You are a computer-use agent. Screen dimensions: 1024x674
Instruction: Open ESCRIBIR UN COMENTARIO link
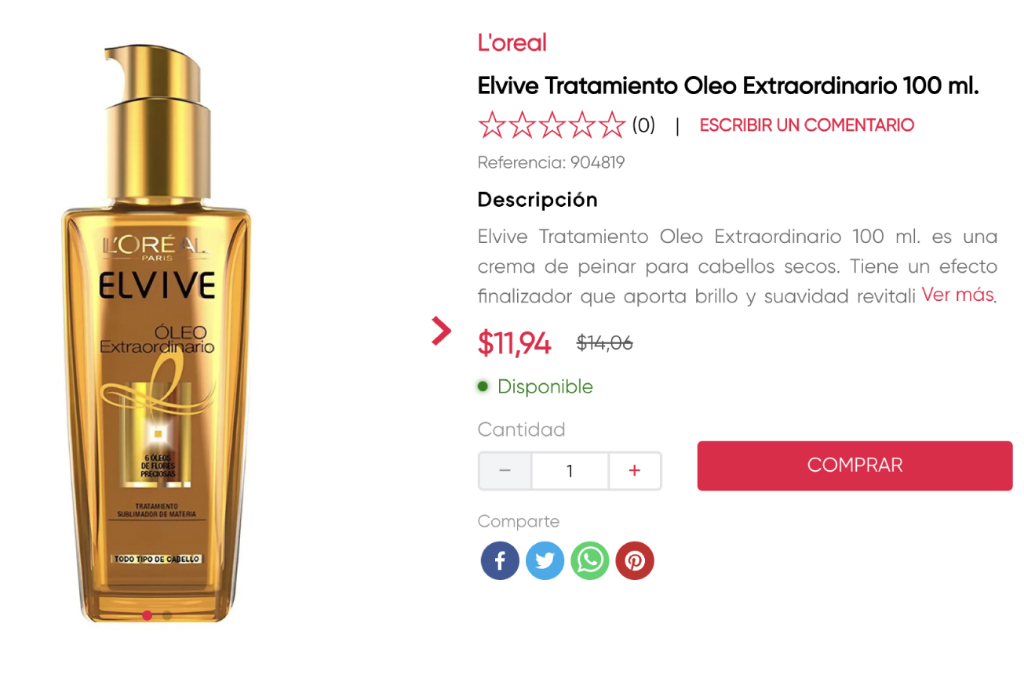click(x=807, y=125)
